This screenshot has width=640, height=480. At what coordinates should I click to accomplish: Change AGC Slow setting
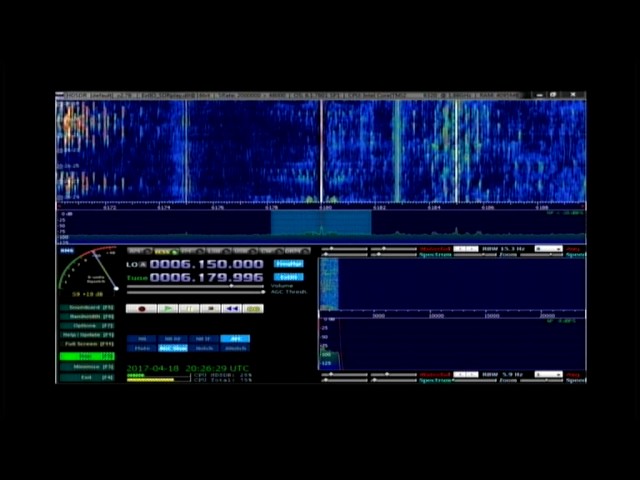173,348
